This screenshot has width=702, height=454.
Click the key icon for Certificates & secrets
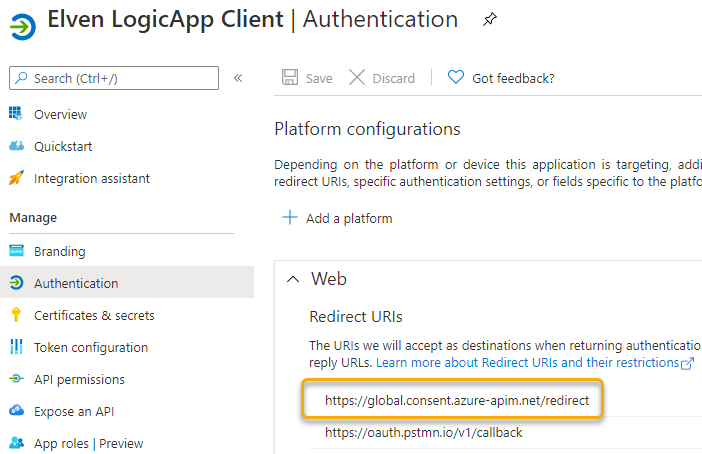[16, 314]
